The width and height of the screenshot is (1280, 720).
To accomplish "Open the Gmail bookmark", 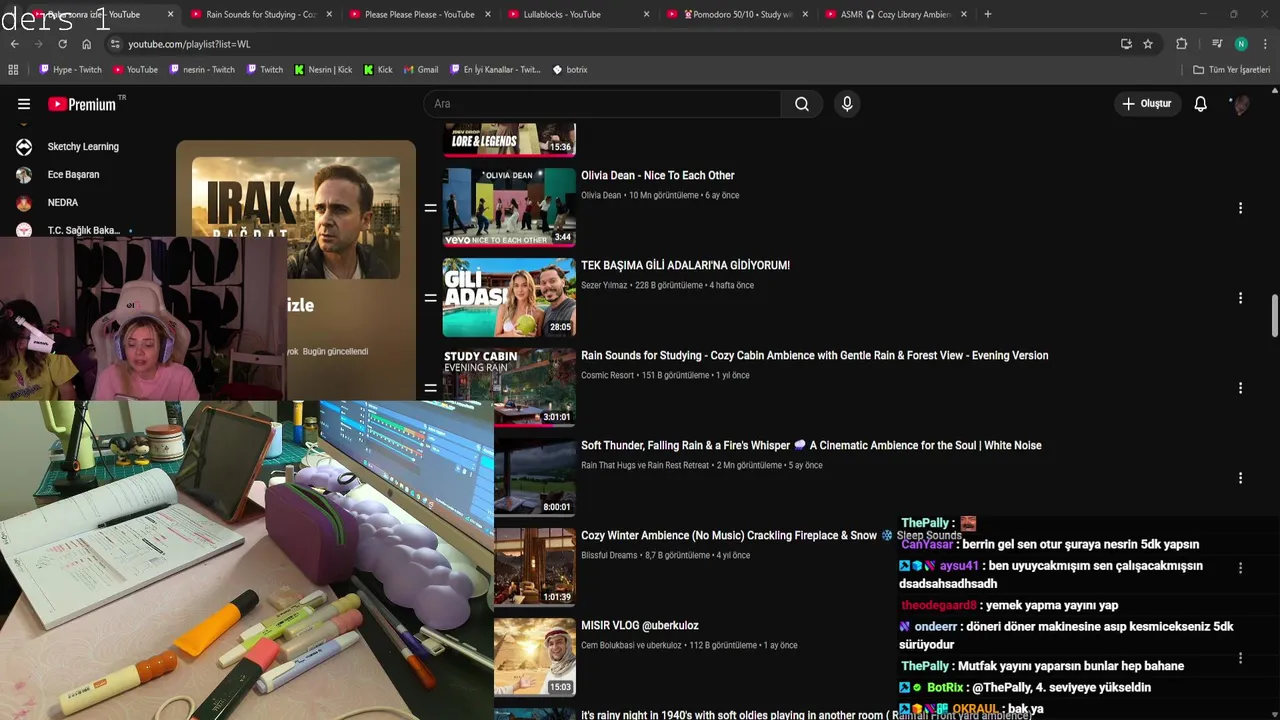I will (x=421, y=70).
